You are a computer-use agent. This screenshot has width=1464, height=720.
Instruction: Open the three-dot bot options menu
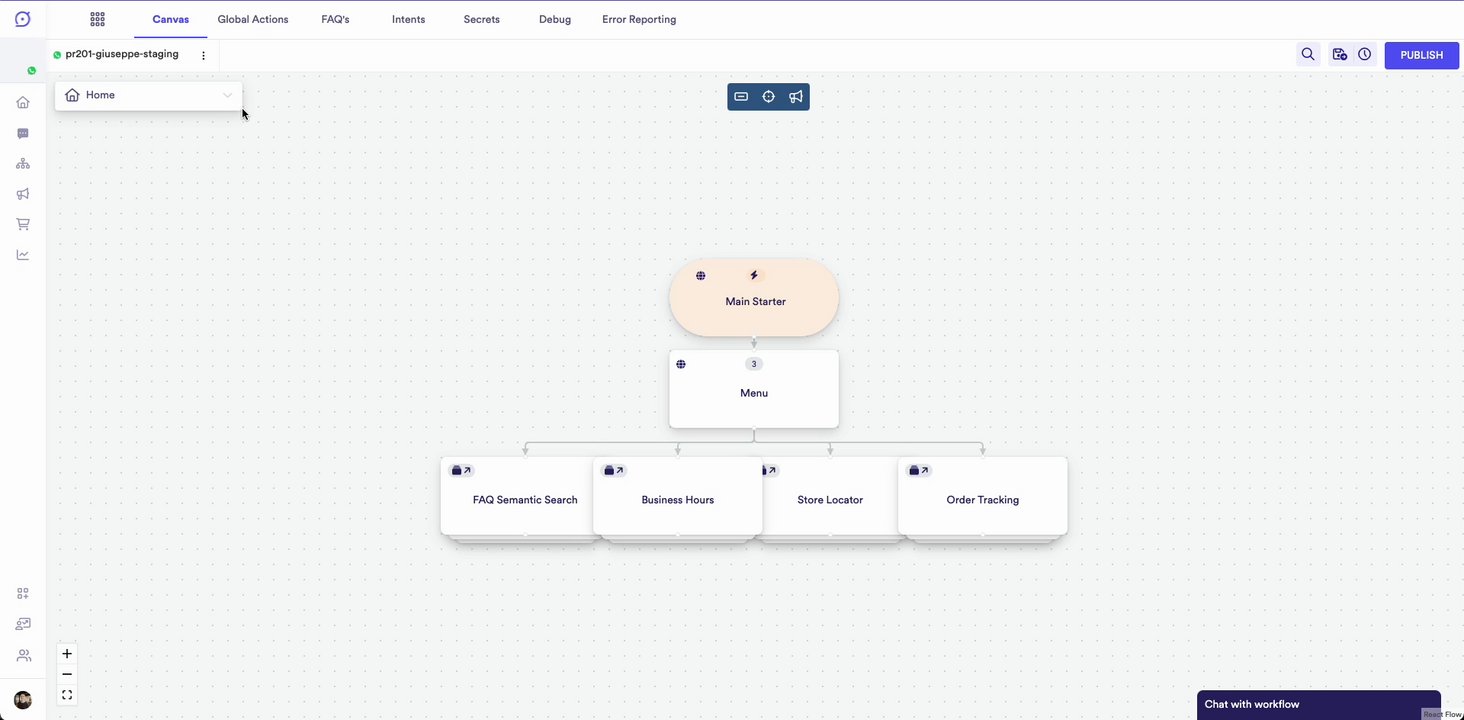pyautogui.click(x=204, y=56)
